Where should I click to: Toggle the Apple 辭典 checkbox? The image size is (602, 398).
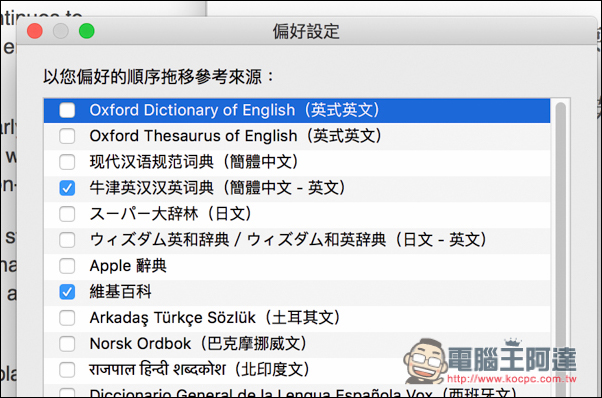coord(67,266)
